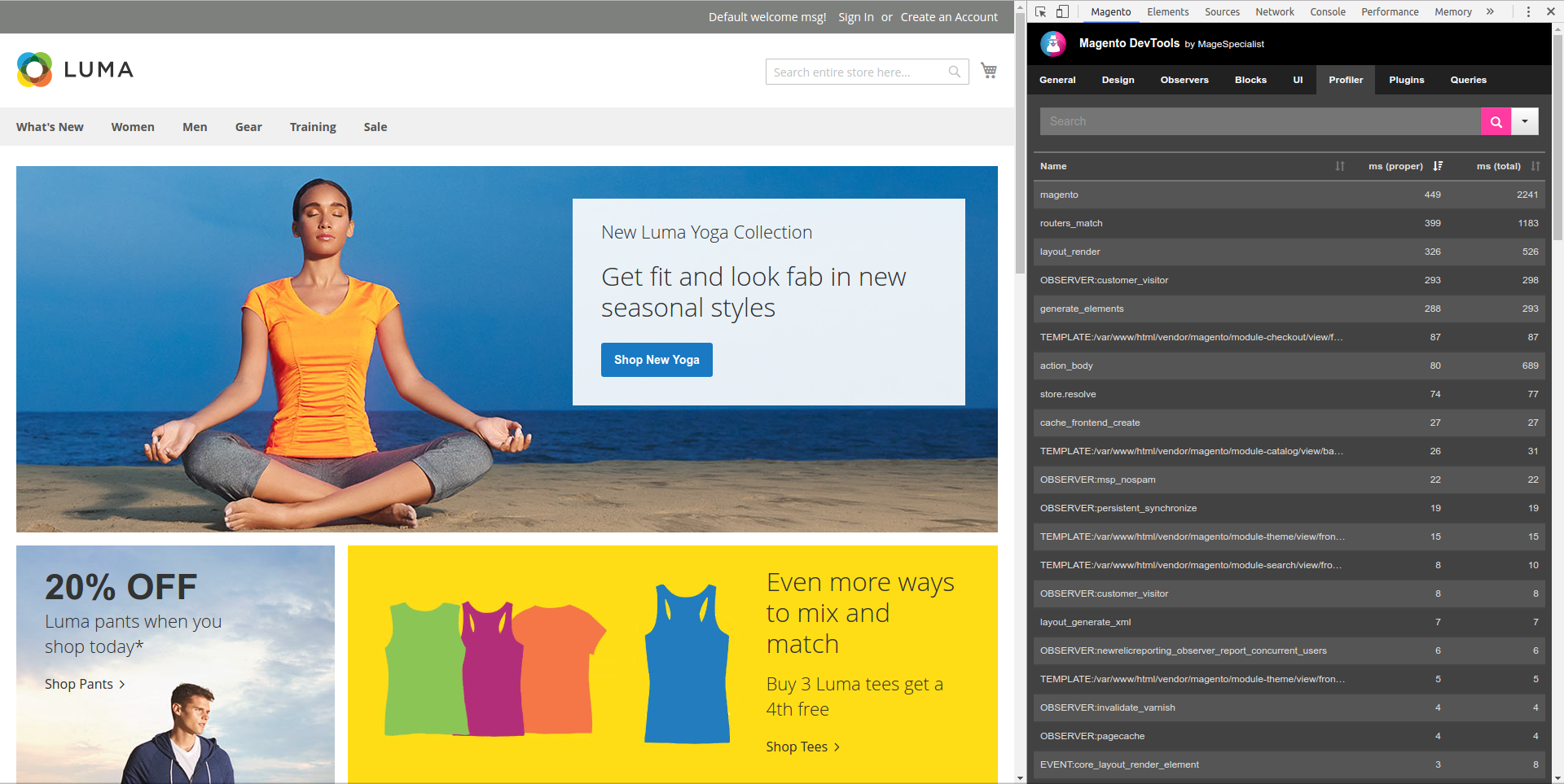Viewport: 1564px width, 784px height.
Task: Sort by ms (proper) column icon
Action: tap(1438, 166)
